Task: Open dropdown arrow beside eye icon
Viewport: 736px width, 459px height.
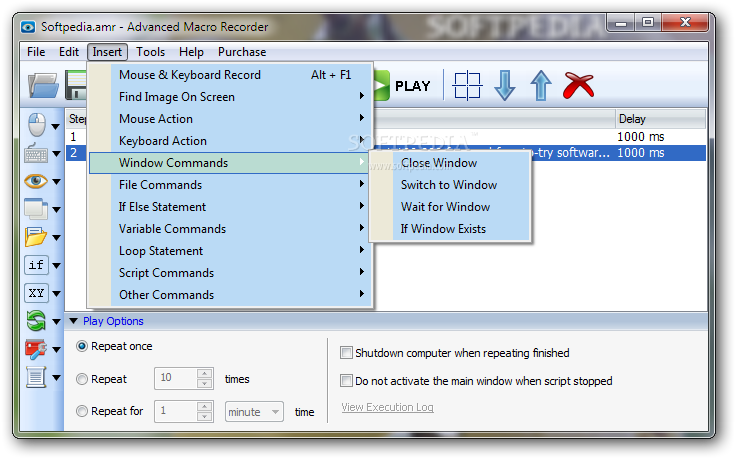Action: click(56, 182)
